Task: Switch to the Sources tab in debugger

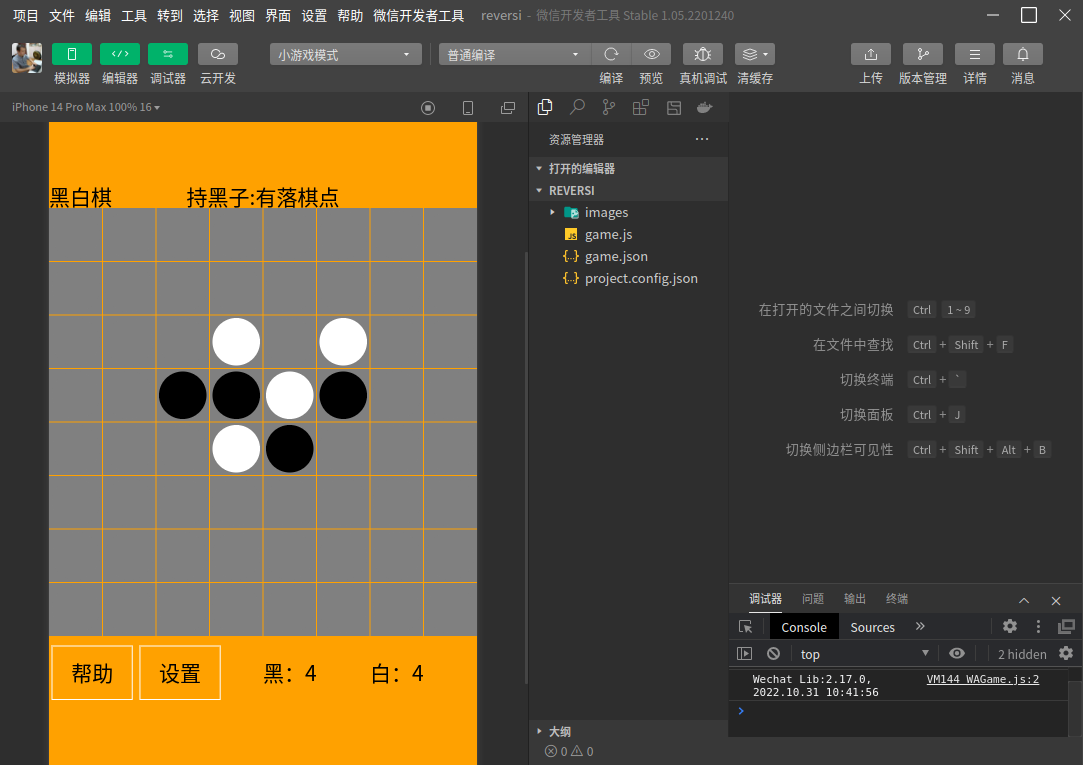Action: pos(872,626)
